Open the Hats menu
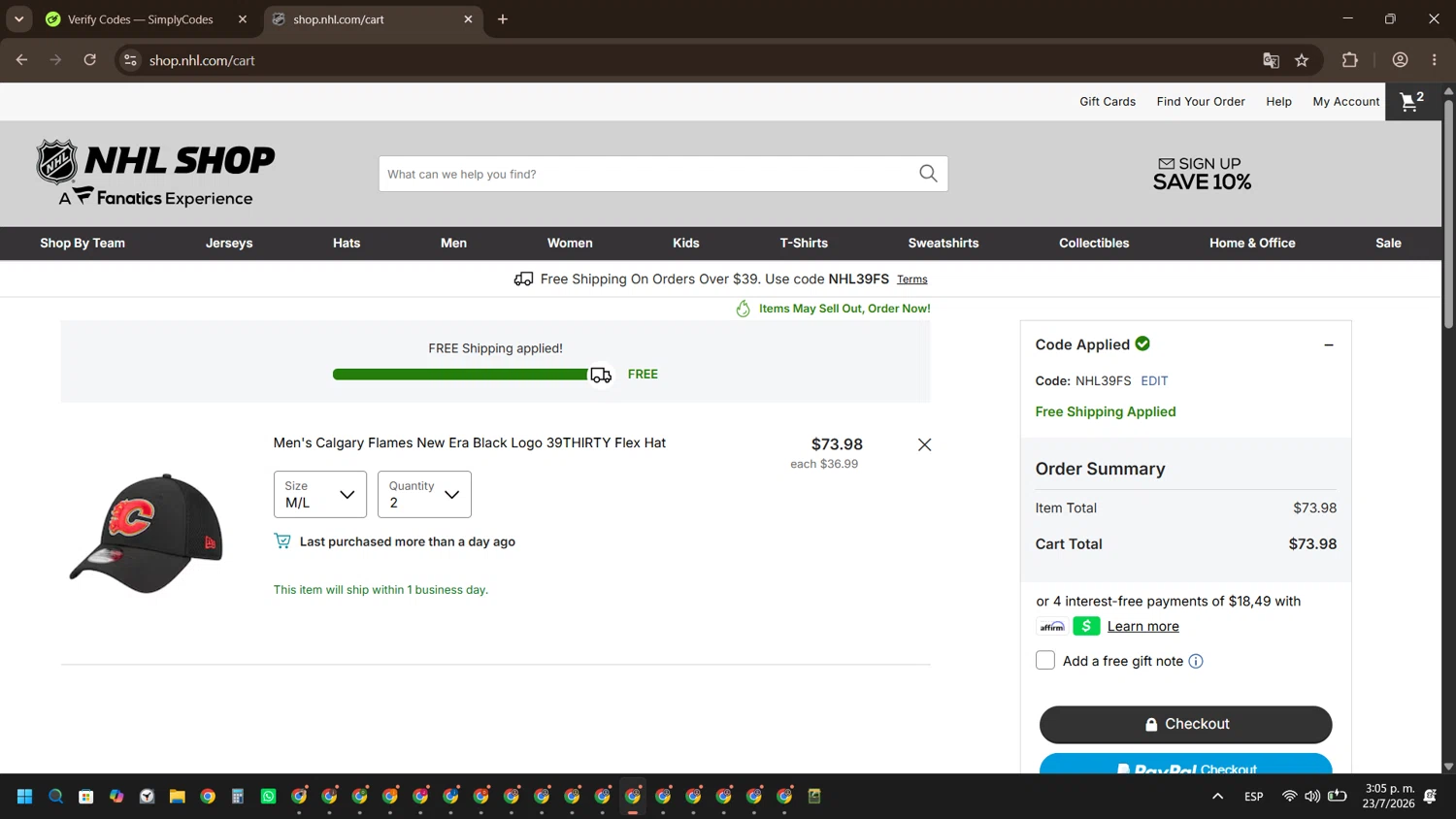The width and height of the screenshot is (1456, 819). [347, 244]
